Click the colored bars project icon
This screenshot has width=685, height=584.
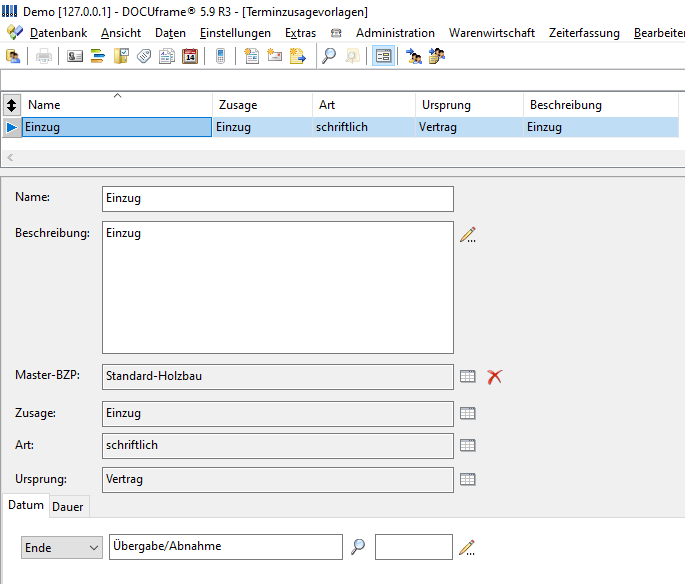(x=98, y=56)
